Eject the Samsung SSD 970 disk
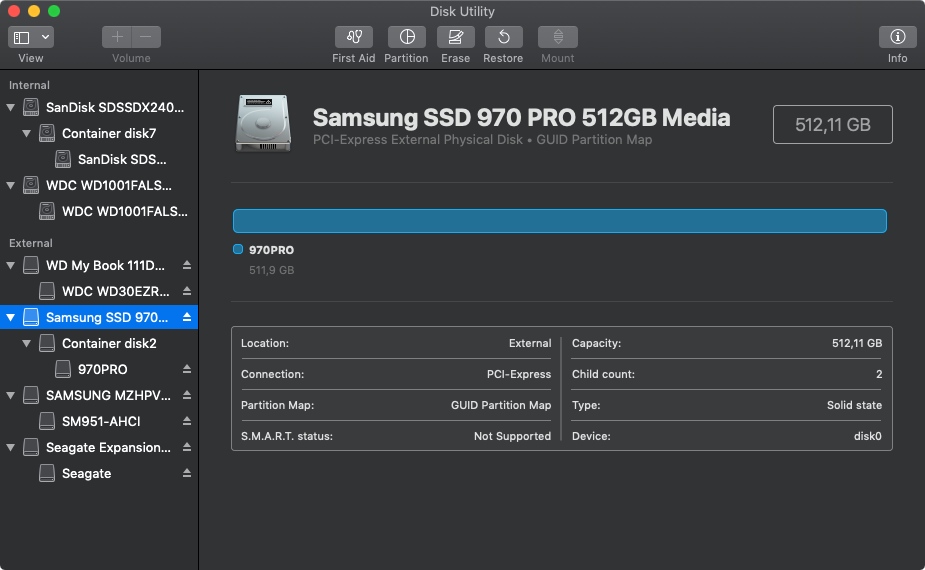The height and width of the screenshot is (570, 925). pos(186,317)
